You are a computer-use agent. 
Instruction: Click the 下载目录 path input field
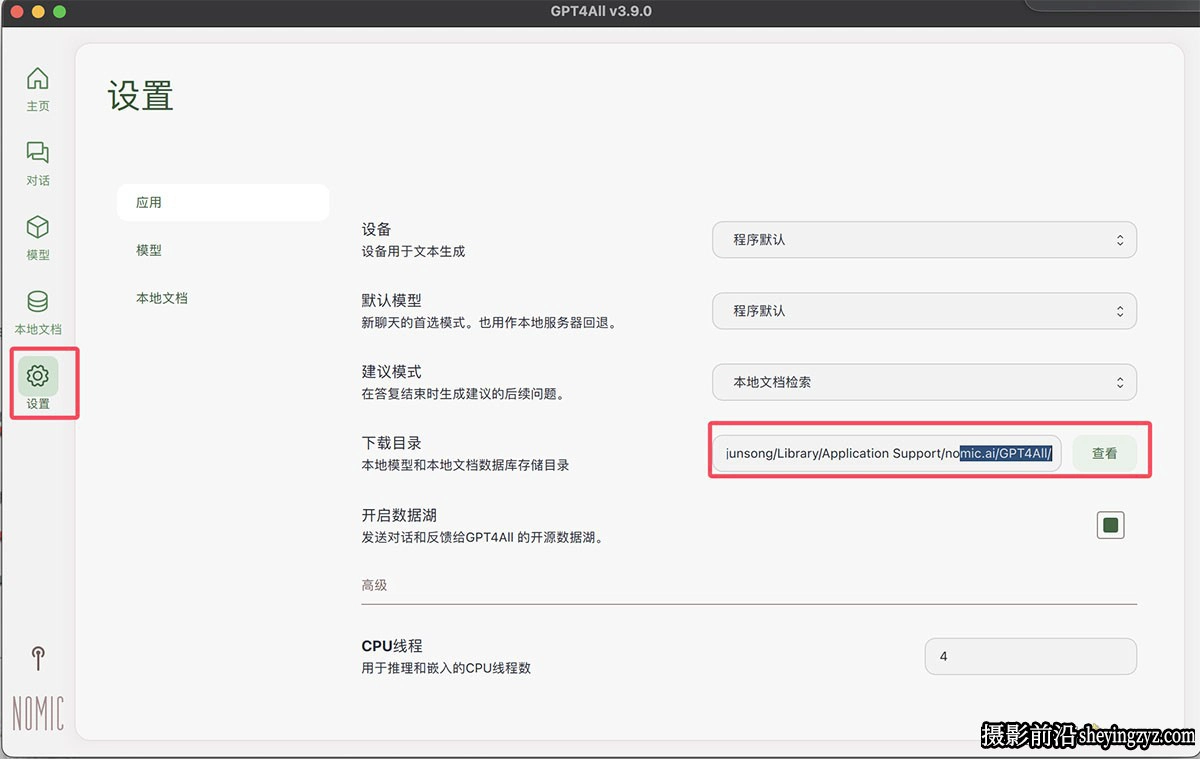point(887,453)
